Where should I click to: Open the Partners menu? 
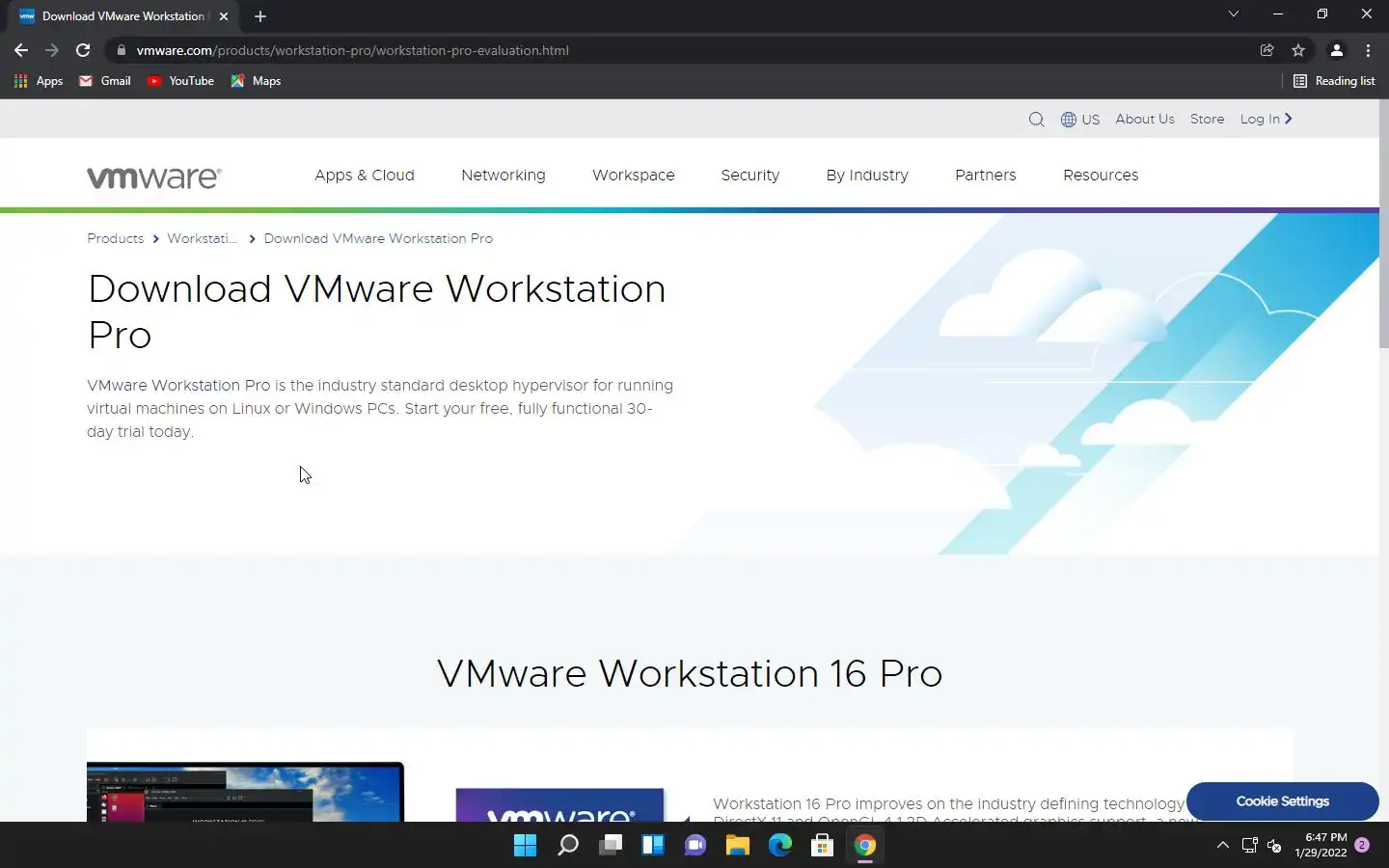click(x=986, y=175)
